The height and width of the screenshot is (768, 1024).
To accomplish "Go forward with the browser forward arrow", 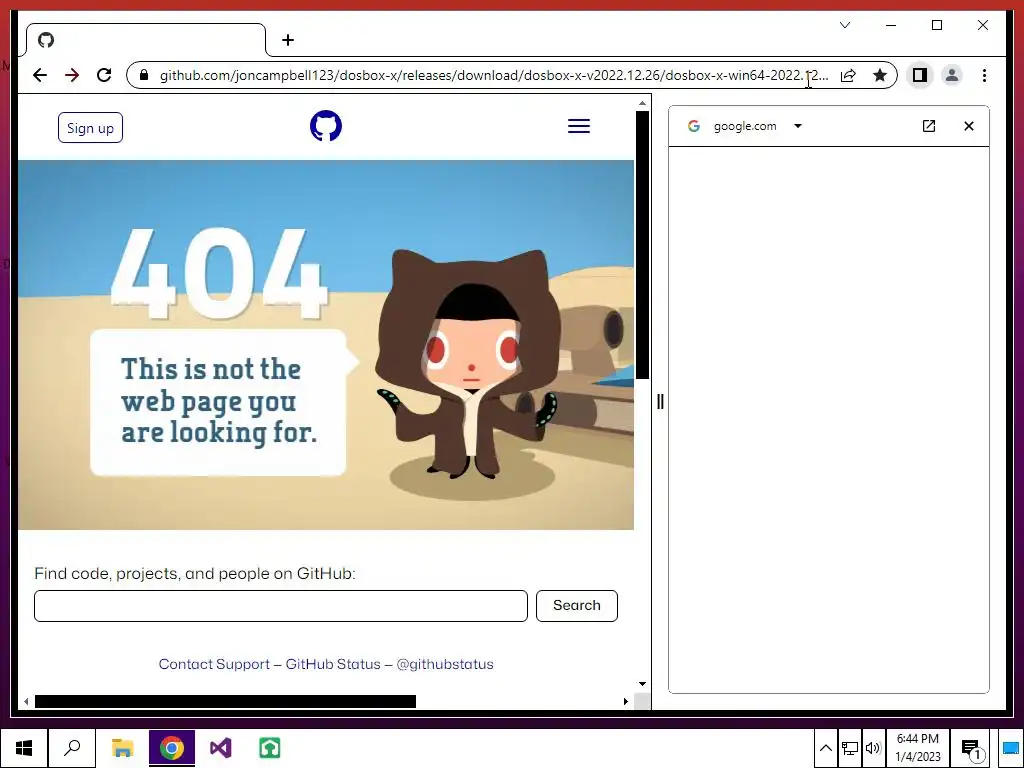I will pos(72,75).
